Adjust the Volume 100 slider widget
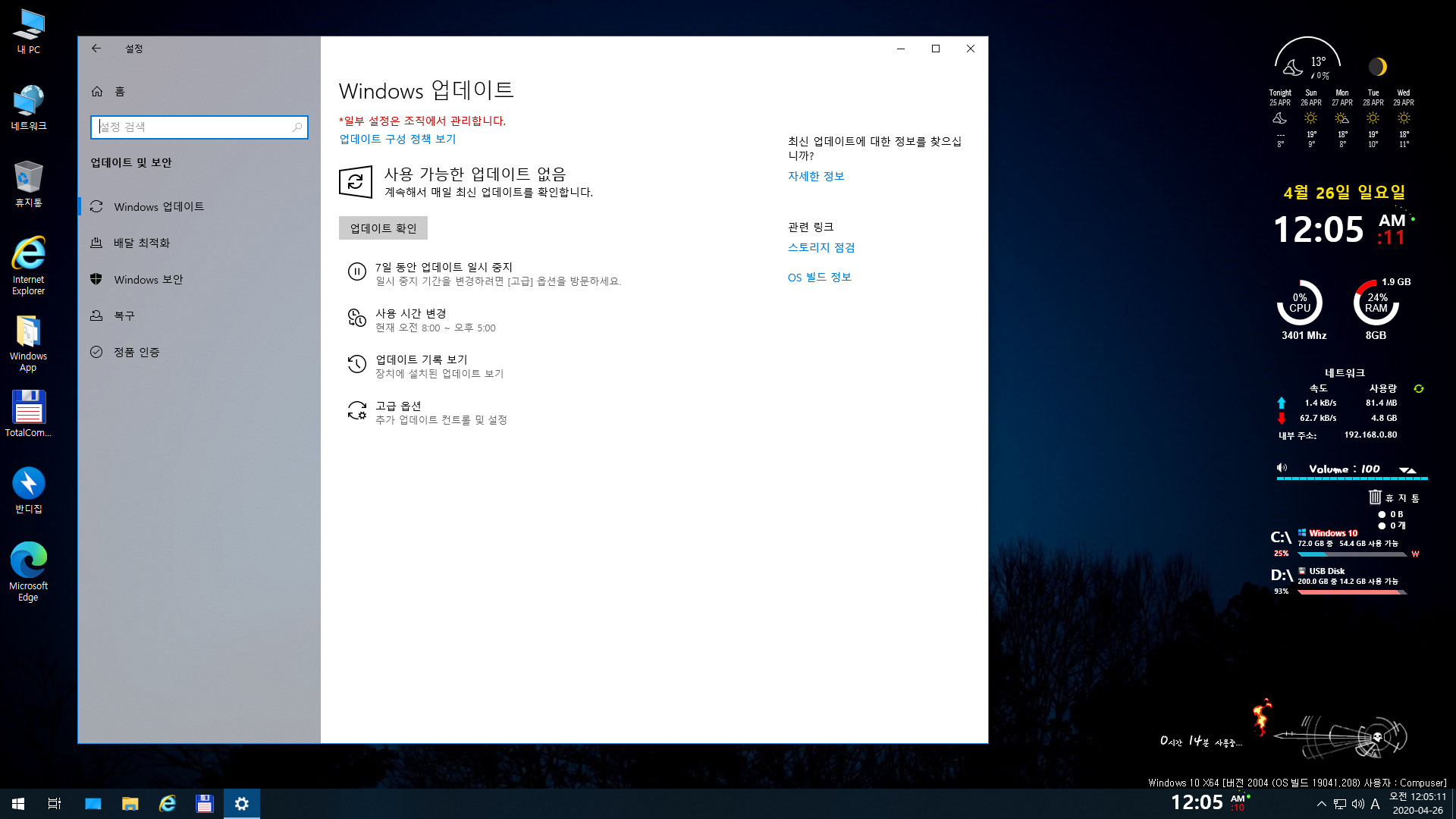This screenshot has width=1456, height=819. pyautogui.click(x=1352, y=479)
